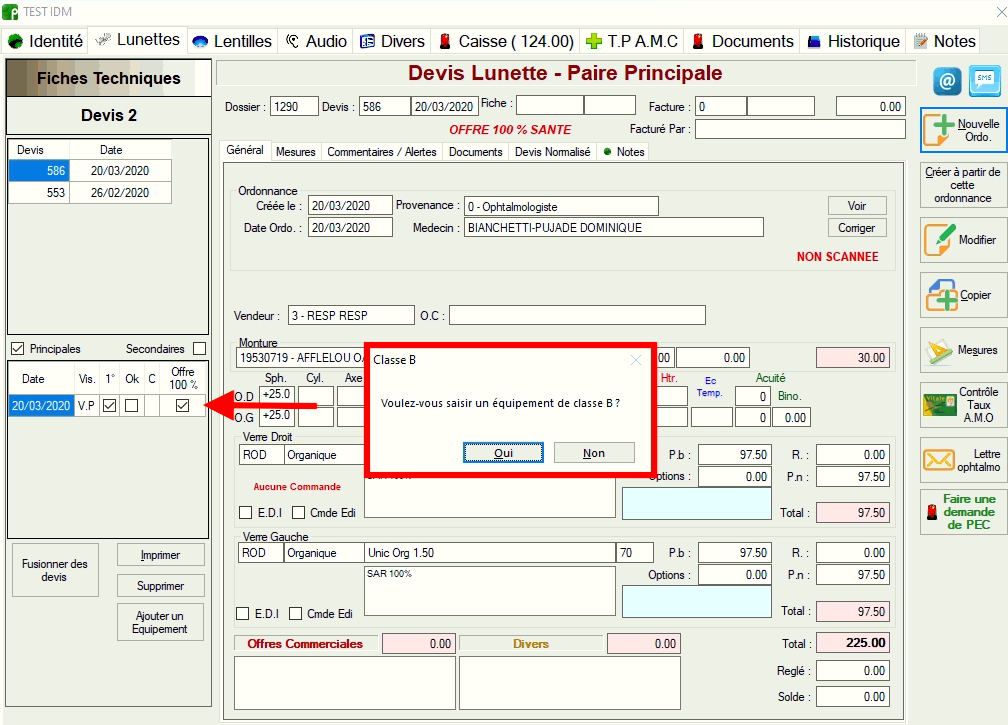Select the 20/03/2020 V.P equipment row
This screenshot has width=1008, height=725.
(107, 406)
